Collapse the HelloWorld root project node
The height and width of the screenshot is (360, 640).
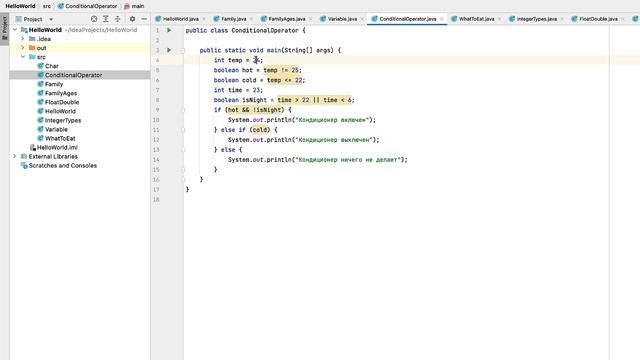click(15, 30)
